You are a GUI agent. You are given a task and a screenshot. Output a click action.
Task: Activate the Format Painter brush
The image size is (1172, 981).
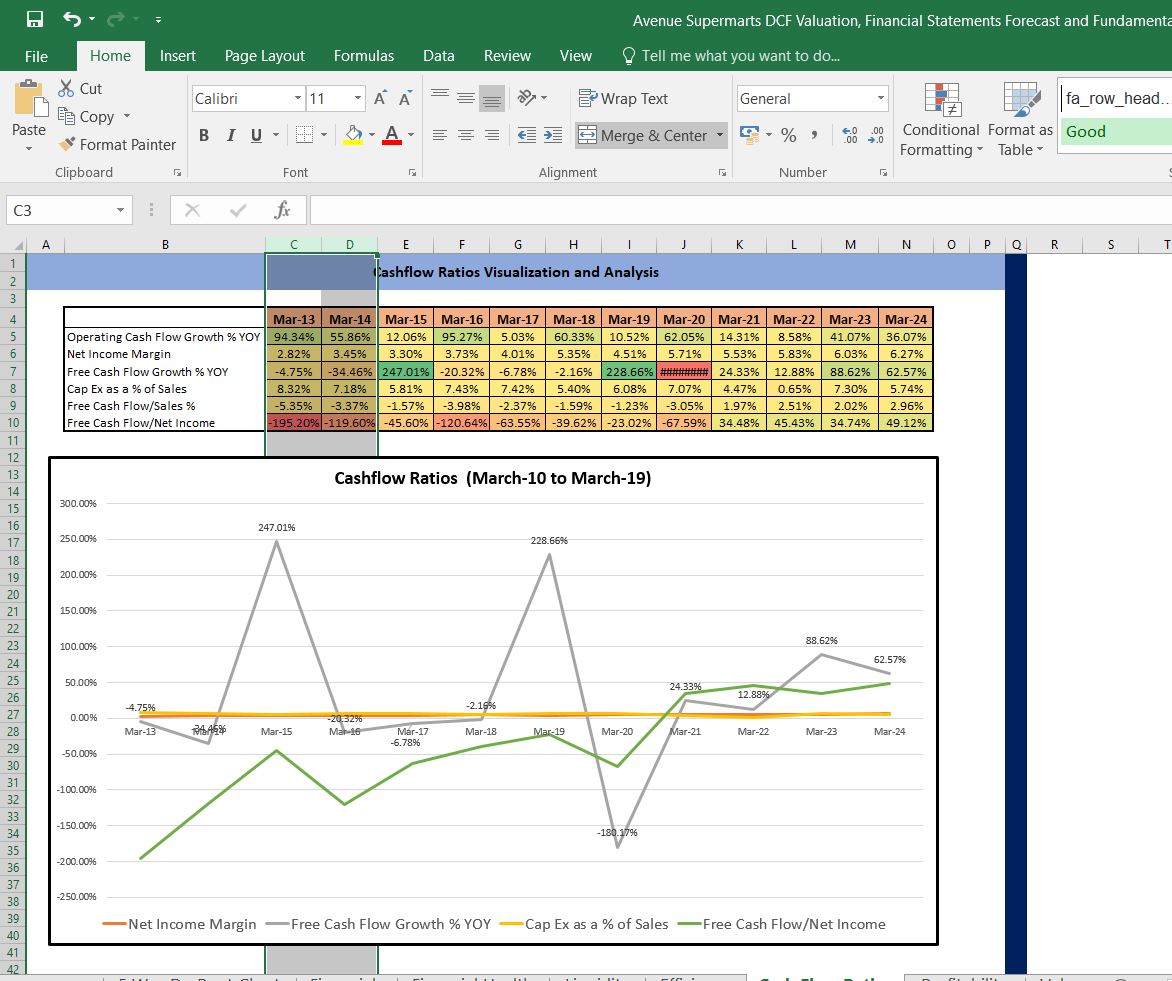pos(67,144)
